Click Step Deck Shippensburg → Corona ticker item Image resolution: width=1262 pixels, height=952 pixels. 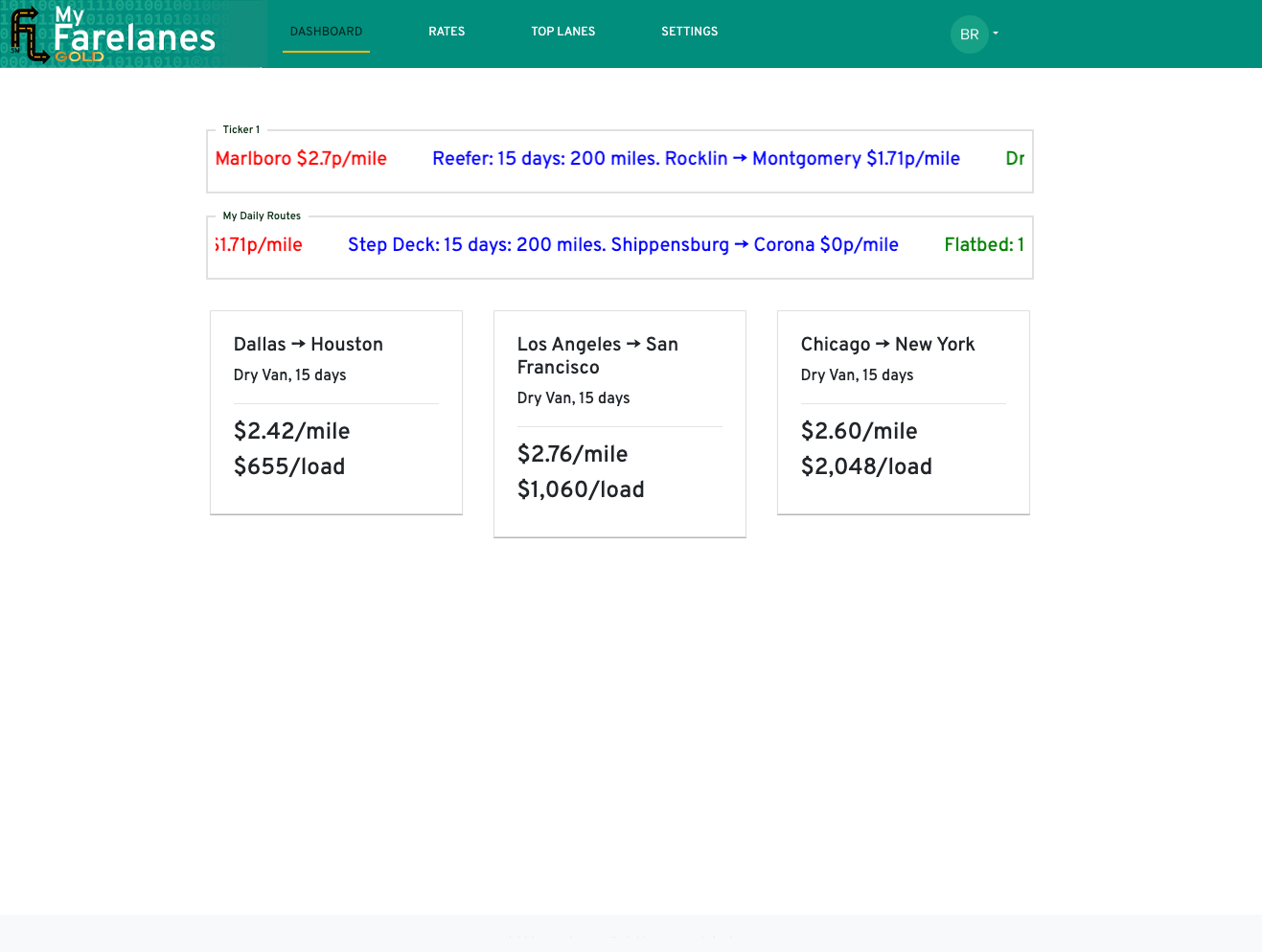623,245
